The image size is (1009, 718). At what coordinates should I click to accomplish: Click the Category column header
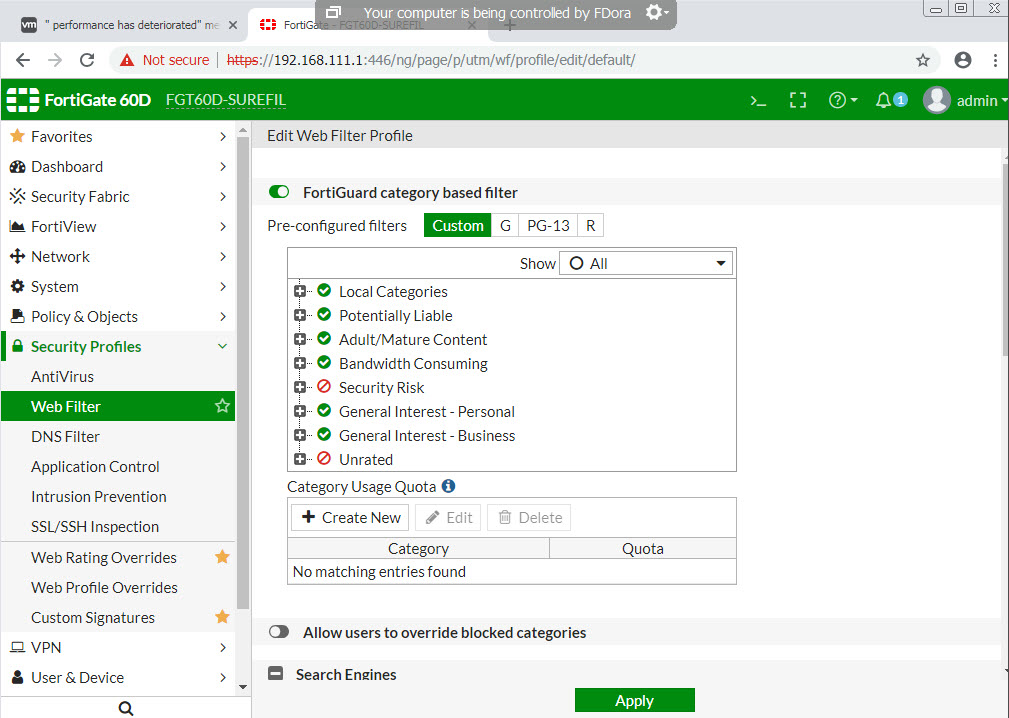point(418,548)
